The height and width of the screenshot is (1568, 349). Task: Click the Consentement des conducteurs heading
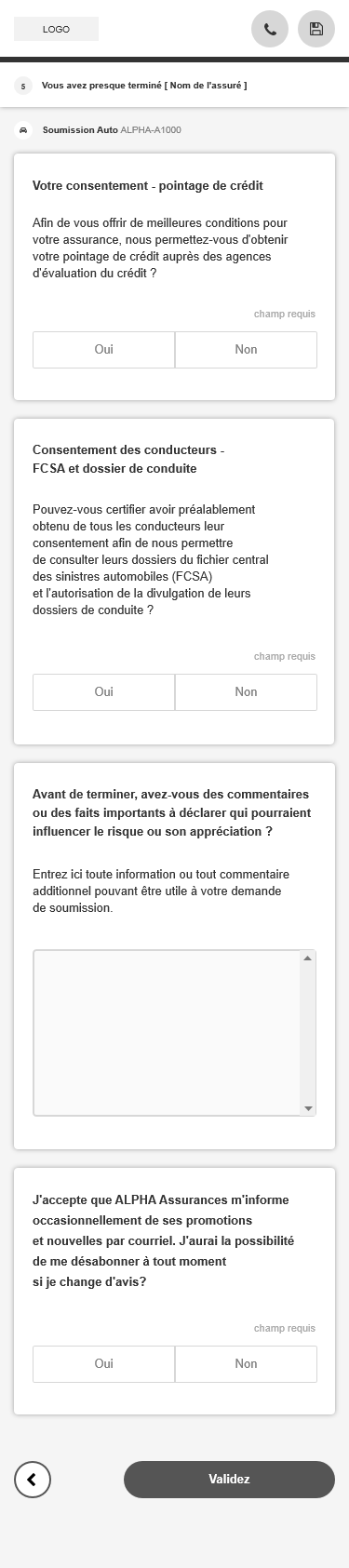[x=128, y=460]
